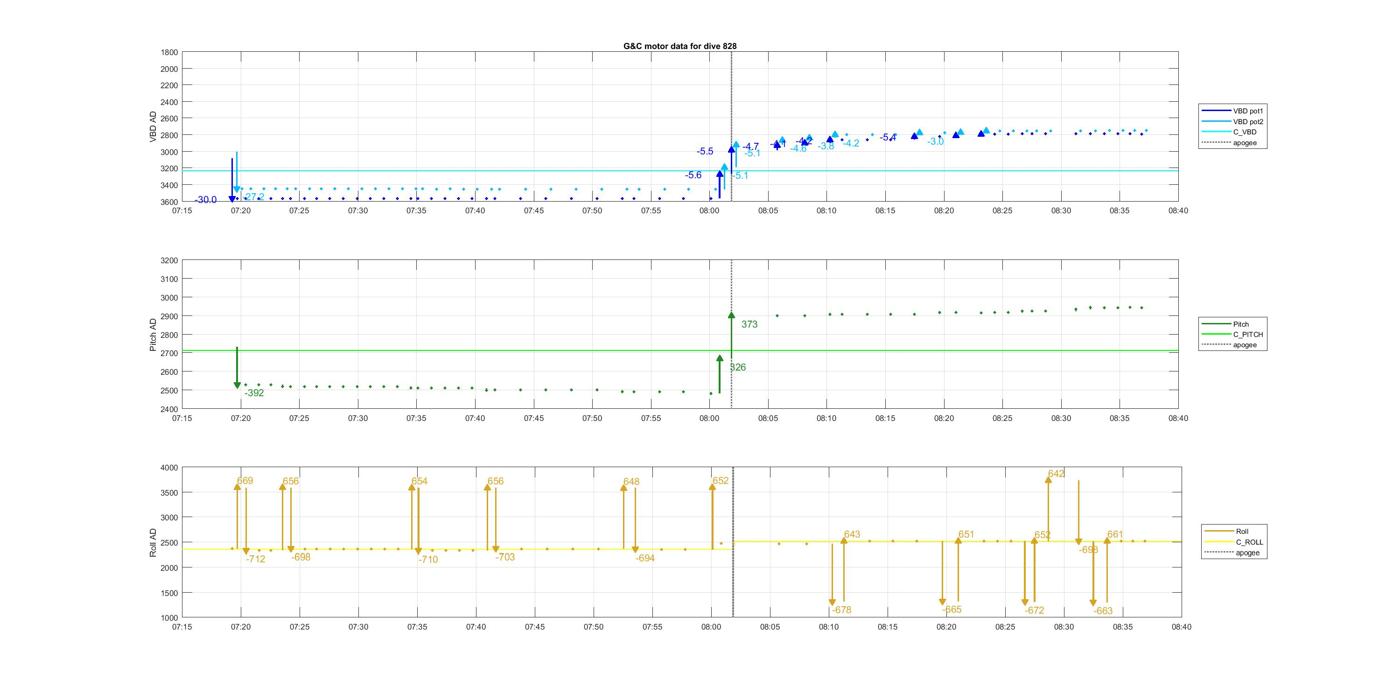Screen dimensions: 1400x693
Task: Click the '-4.2' VBD data label
Action: pos(851,143)
